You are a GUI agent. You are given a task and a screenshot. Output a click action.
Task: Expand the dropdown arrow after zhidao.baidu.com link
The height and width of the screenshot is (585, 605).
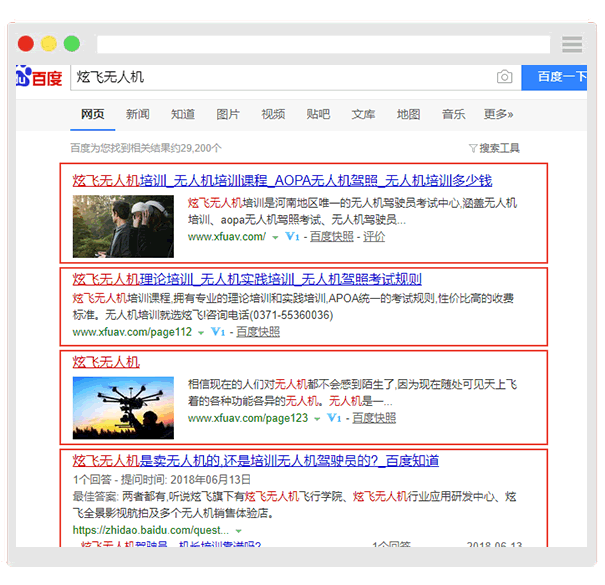(x=238, y=531)
